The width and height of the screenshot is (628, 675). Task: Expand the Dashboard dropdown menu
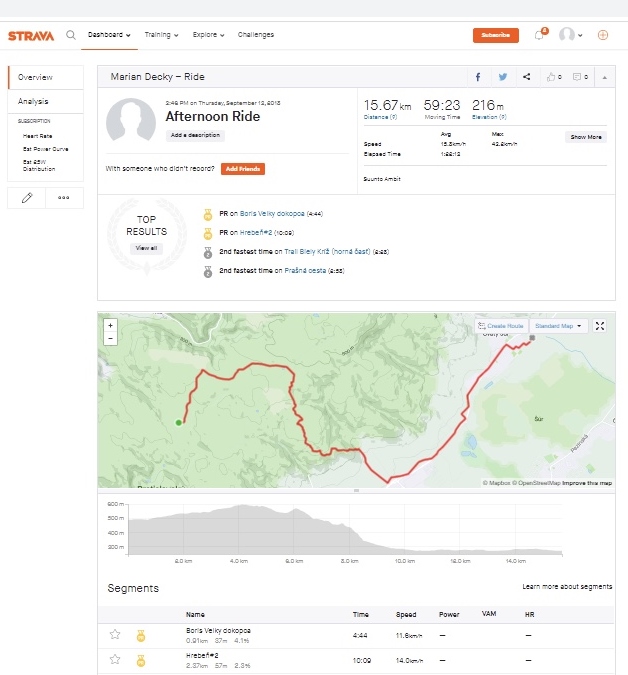coord(109,35)
